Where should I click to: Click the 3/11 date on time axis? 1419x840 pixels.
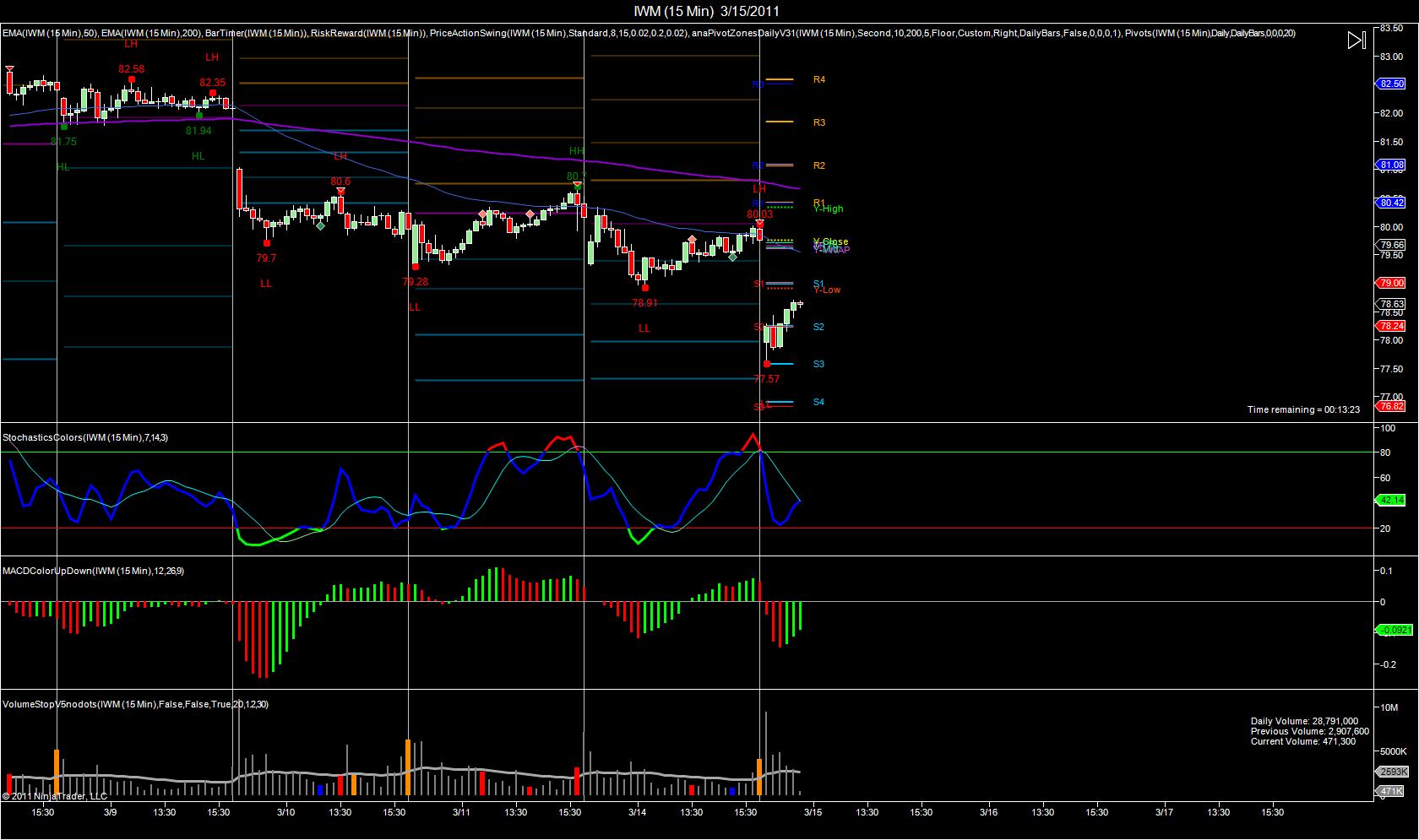(x=461, y=812)
